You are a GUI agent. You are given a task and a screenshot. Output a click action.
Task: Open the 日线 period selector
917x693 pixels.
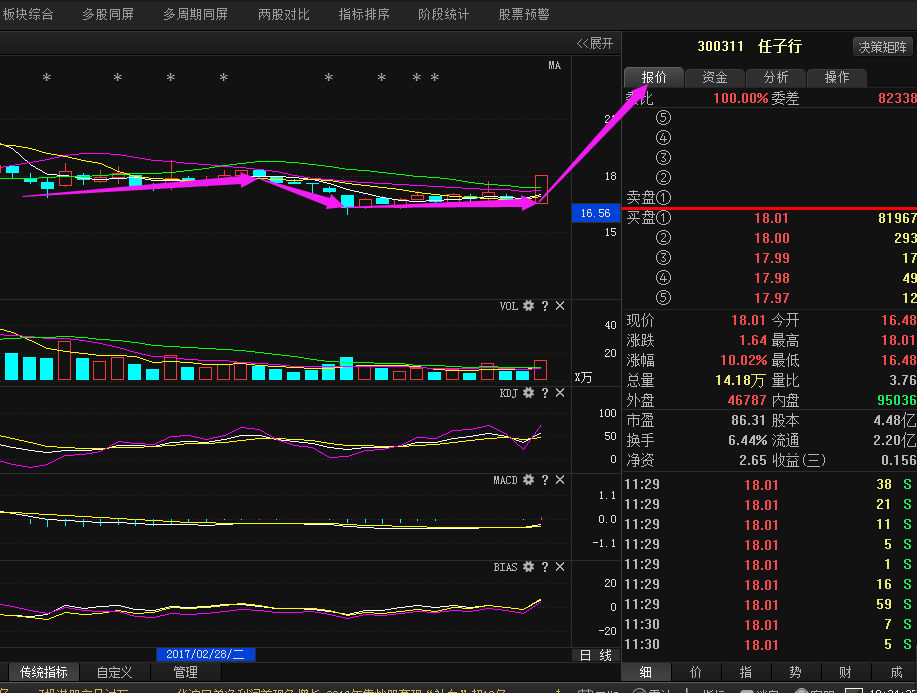[596, 655]
